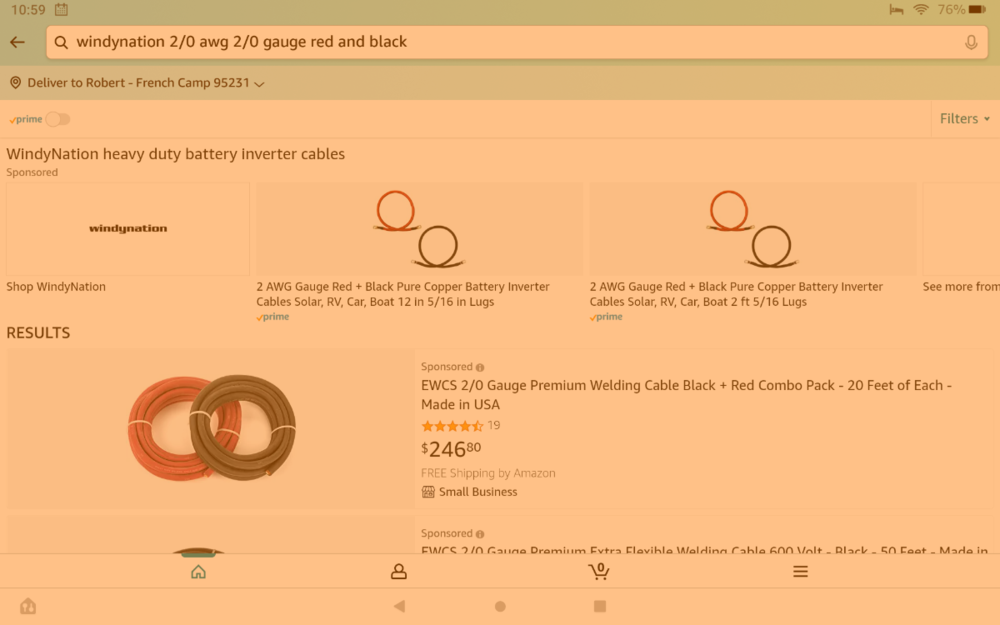The height and width of the screenshot is (625, 1000).
Task: Open the Filters dropdown
Action: coord(964,118)
